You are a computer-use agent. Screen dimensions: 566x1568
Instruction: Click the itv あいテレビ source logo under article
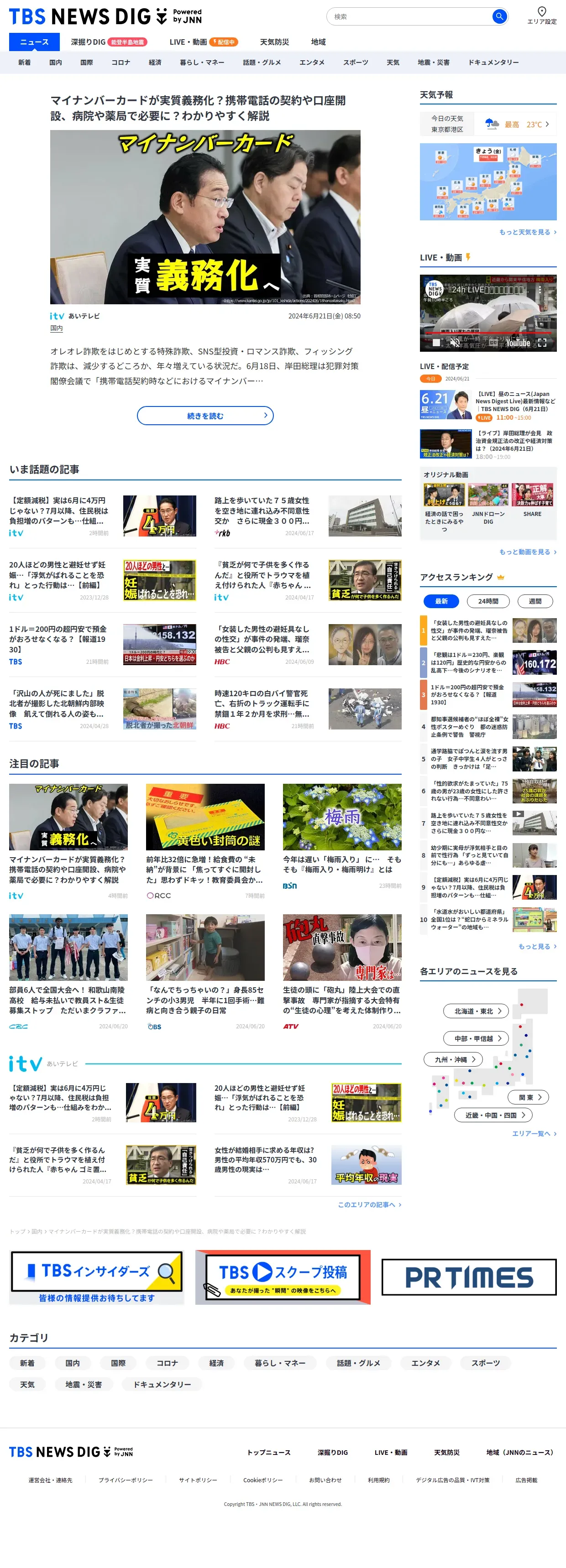(75, 316)
